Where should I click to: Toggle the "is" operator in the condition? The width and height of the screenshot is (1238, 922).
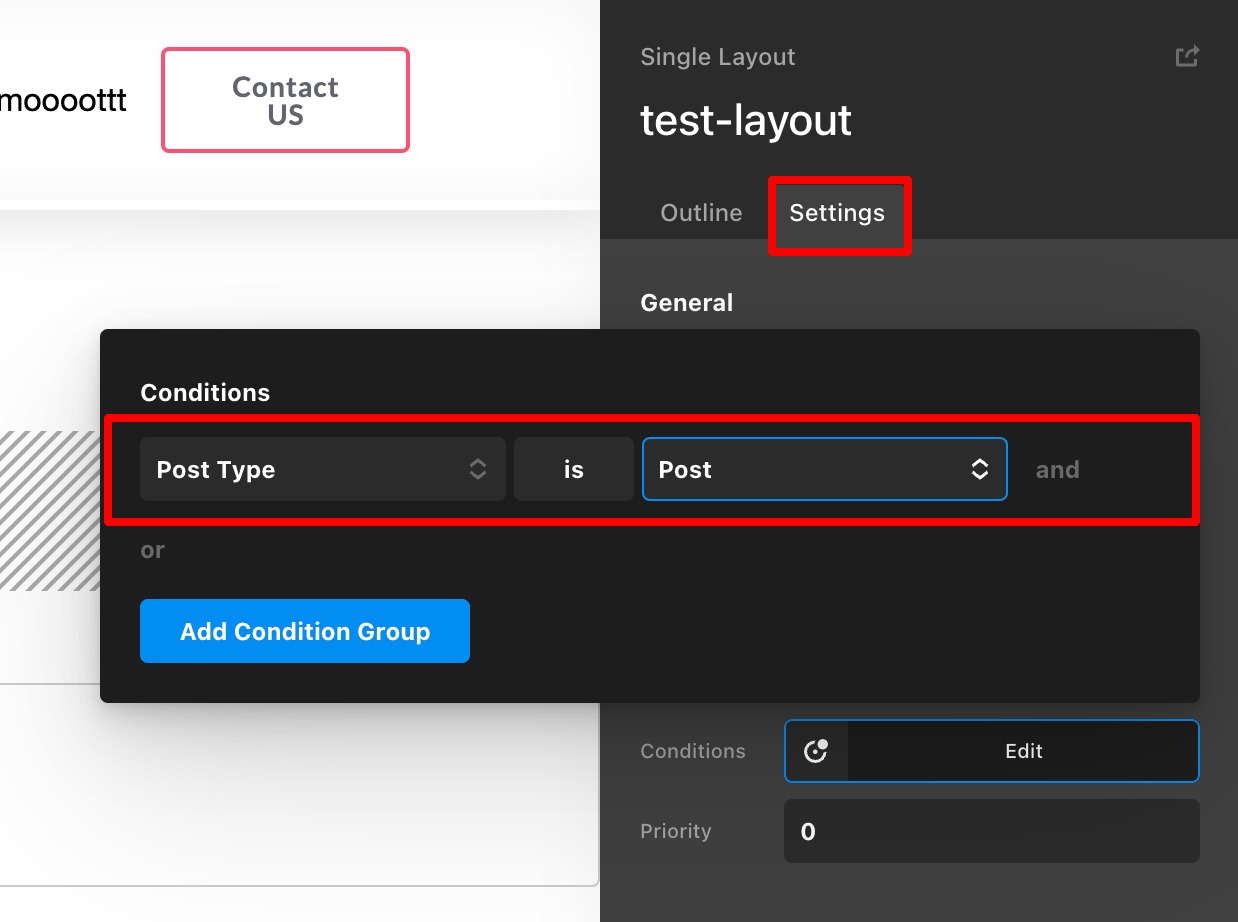click(x=573, y=469)
